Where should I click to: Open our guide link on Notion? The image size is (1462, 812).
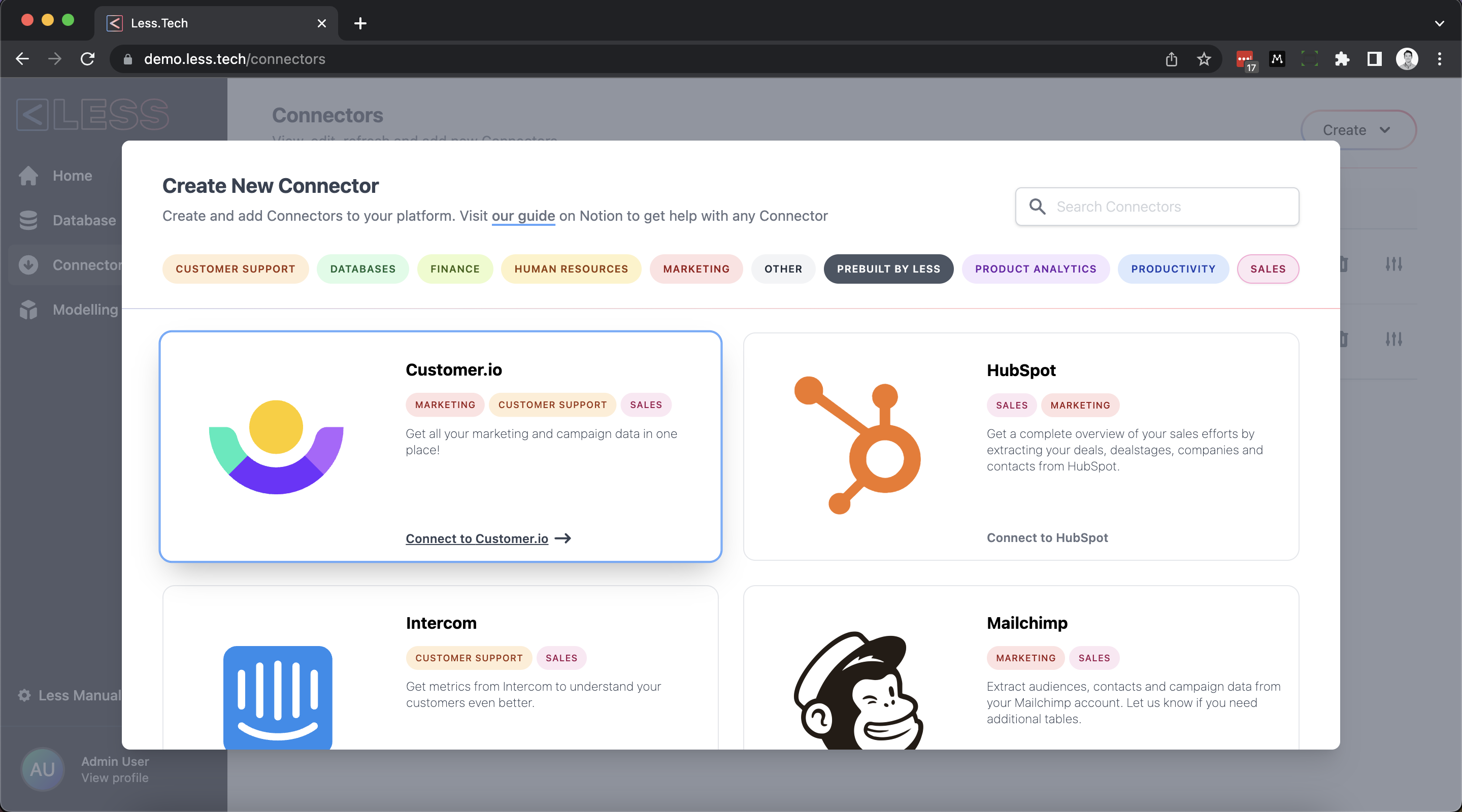point(523,216)
